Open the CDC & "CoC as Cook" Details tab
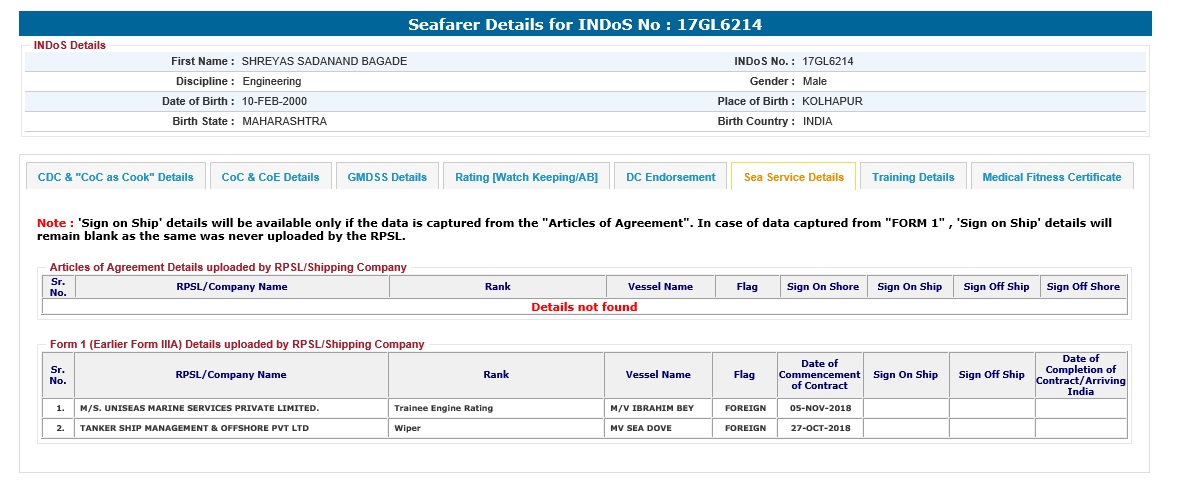The image size is (1201, 502). 115,177
